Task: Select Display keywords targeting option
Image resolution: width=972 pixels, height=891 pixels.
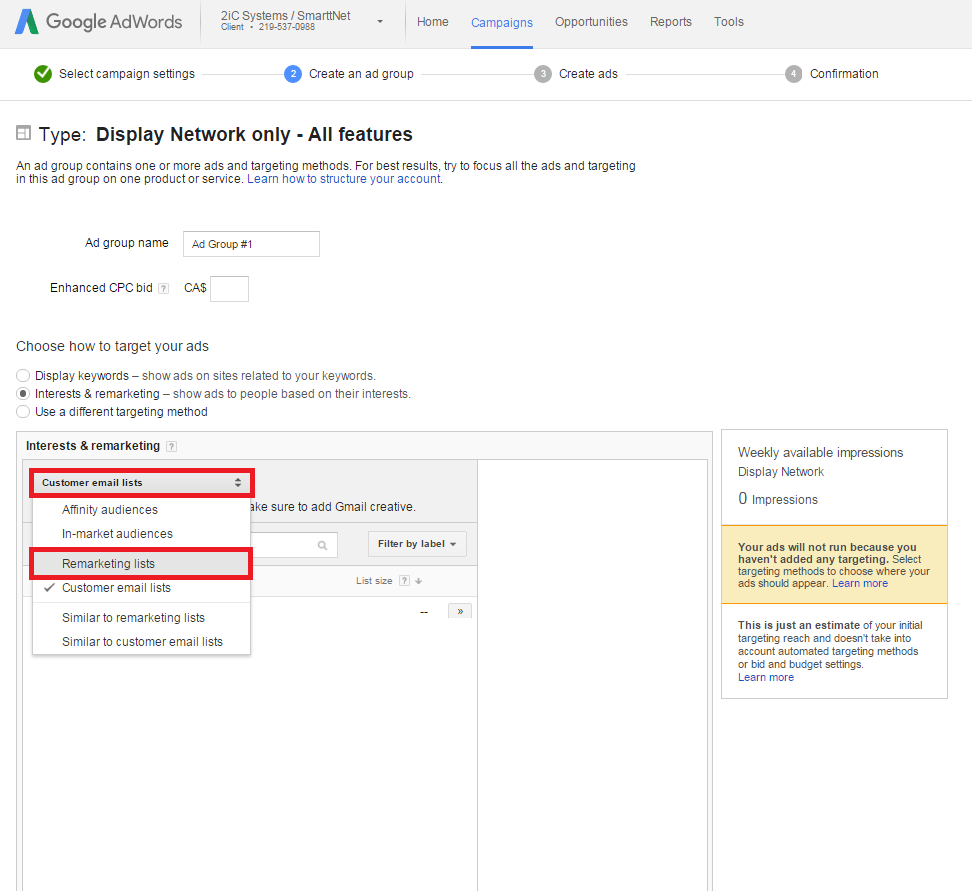Action: pos(23,376)
